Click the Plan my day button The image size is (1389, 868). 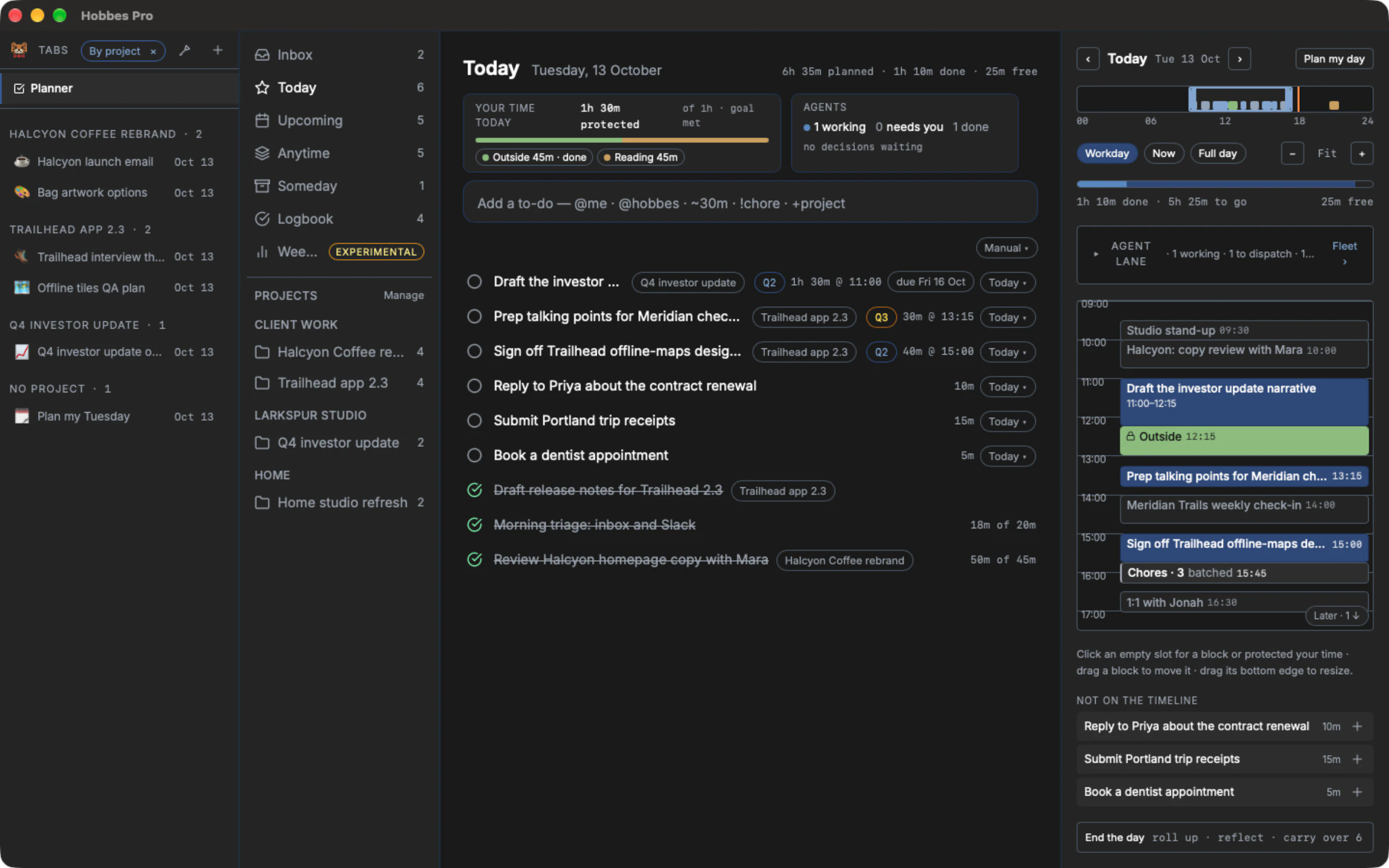1334,59
